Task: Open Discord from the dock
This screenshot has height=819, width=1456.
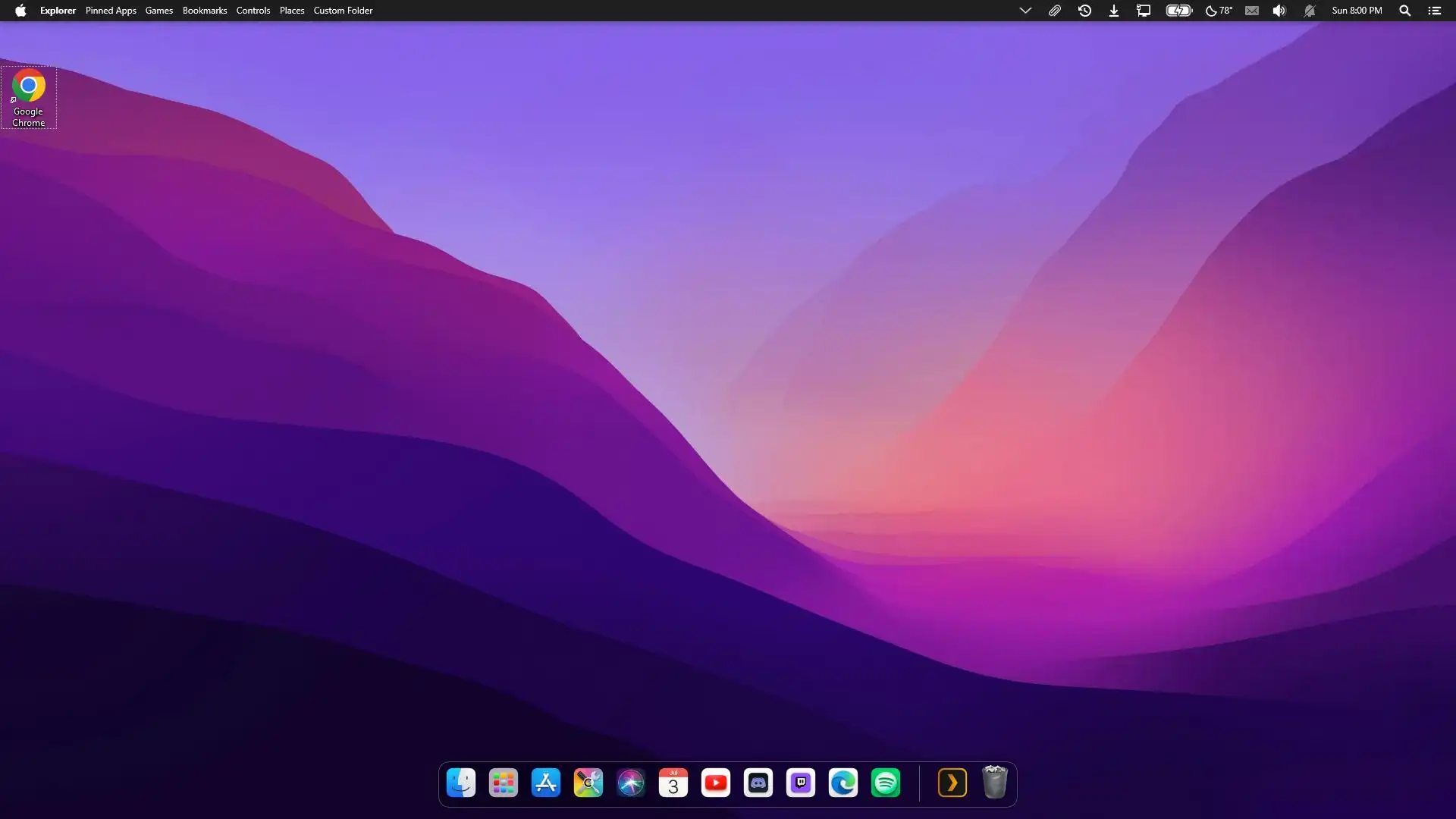Action: tap(758, 783)
